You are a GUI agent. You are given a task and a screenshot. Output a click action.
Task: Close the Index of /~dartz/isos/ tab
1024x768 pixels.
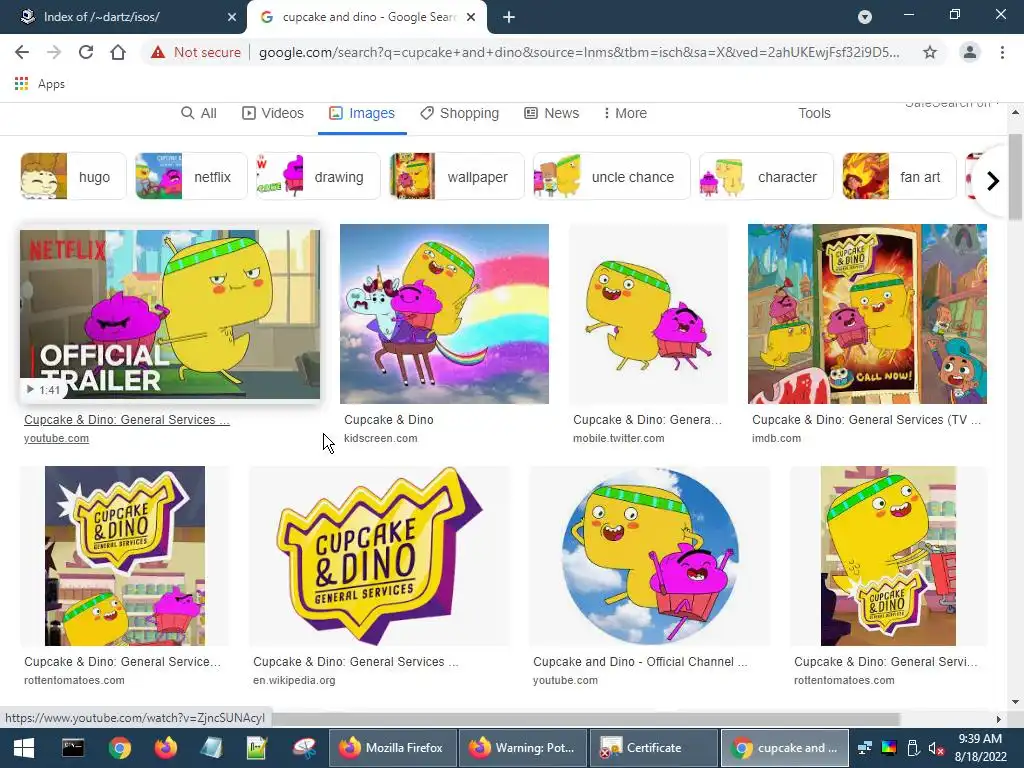point(231,17)
